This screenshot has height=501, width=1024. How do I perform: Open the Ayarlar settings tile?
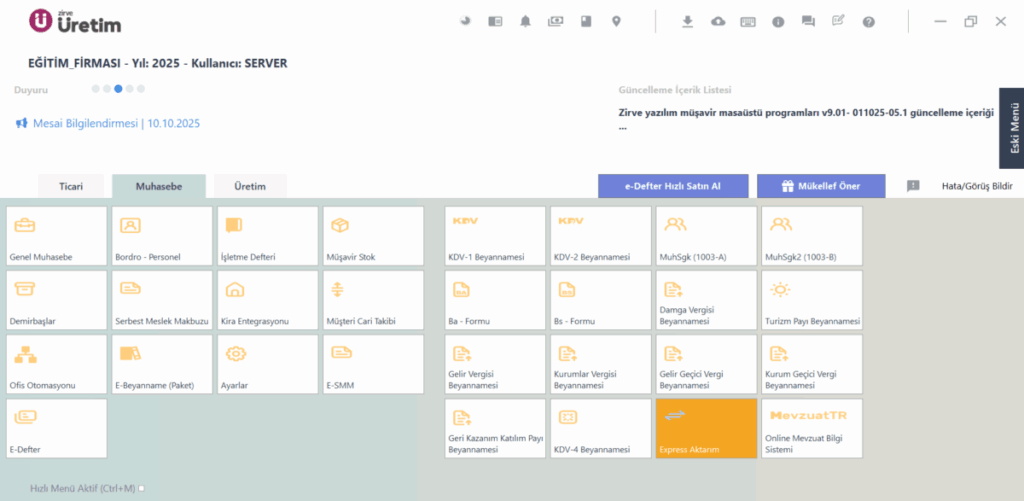point(268,364)
